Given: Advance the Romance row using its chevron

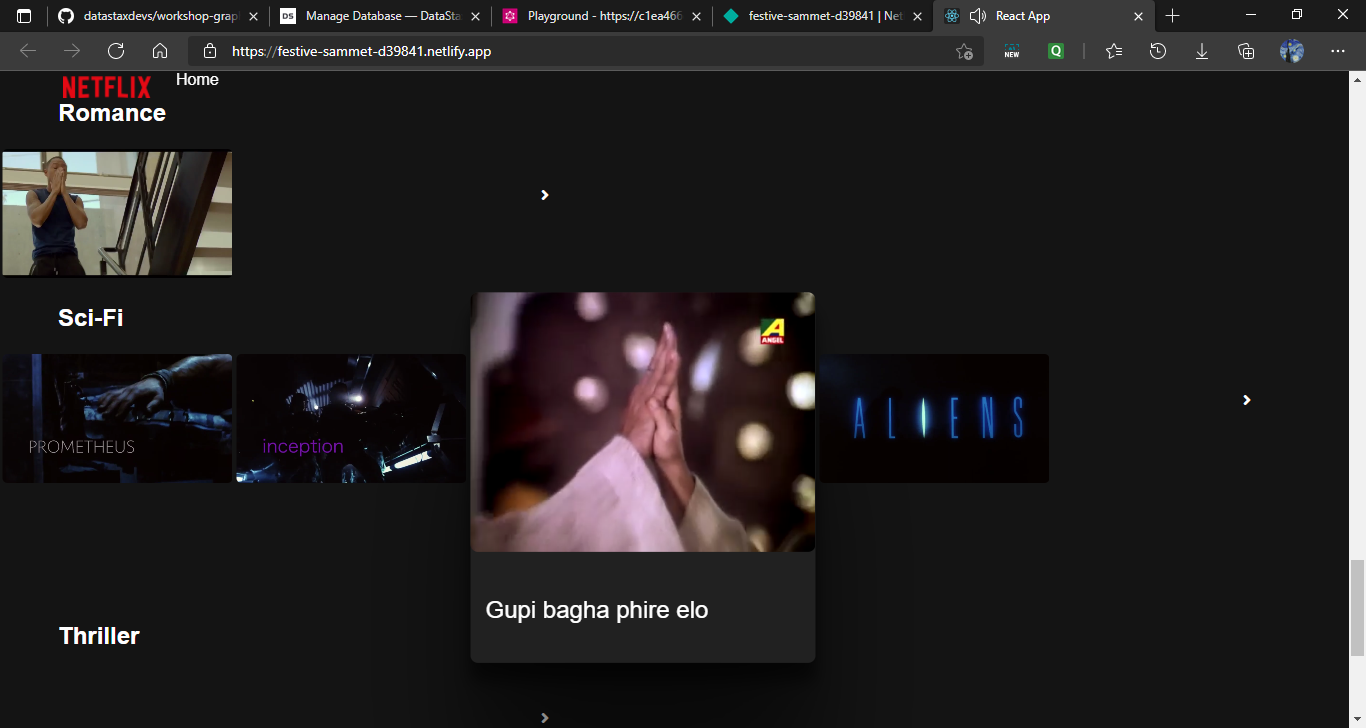Looking at the screenshot, I should 545,195.
